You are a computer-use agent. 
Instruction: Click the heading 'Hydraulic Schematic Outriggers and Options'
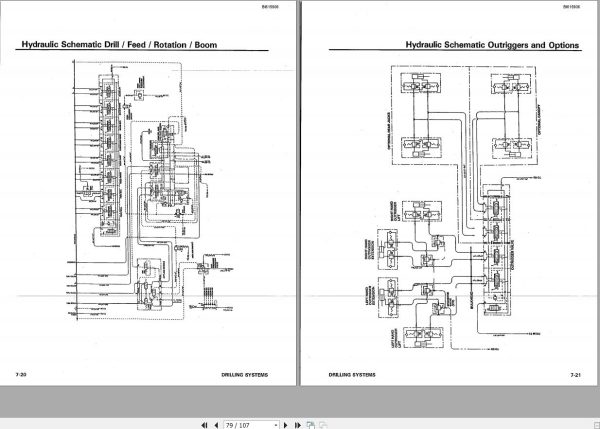[x=492, y=45]
